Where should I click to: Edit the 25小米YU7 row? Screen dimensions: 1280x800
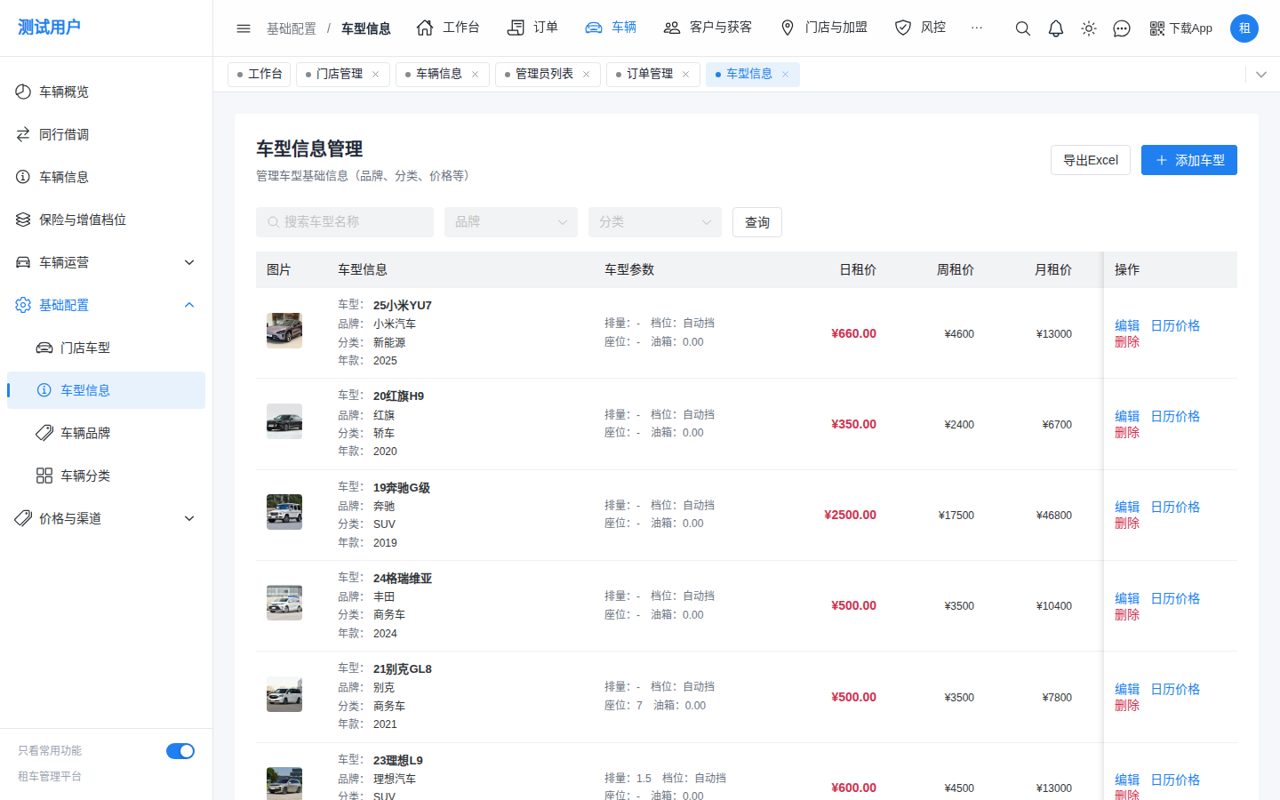1127,325
